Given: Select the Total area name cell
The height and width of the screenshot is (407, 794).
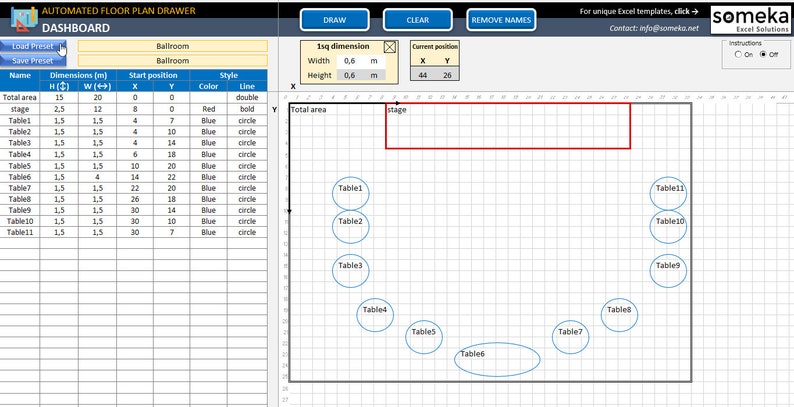Looking at the screenshot, I should coord(20,97).
